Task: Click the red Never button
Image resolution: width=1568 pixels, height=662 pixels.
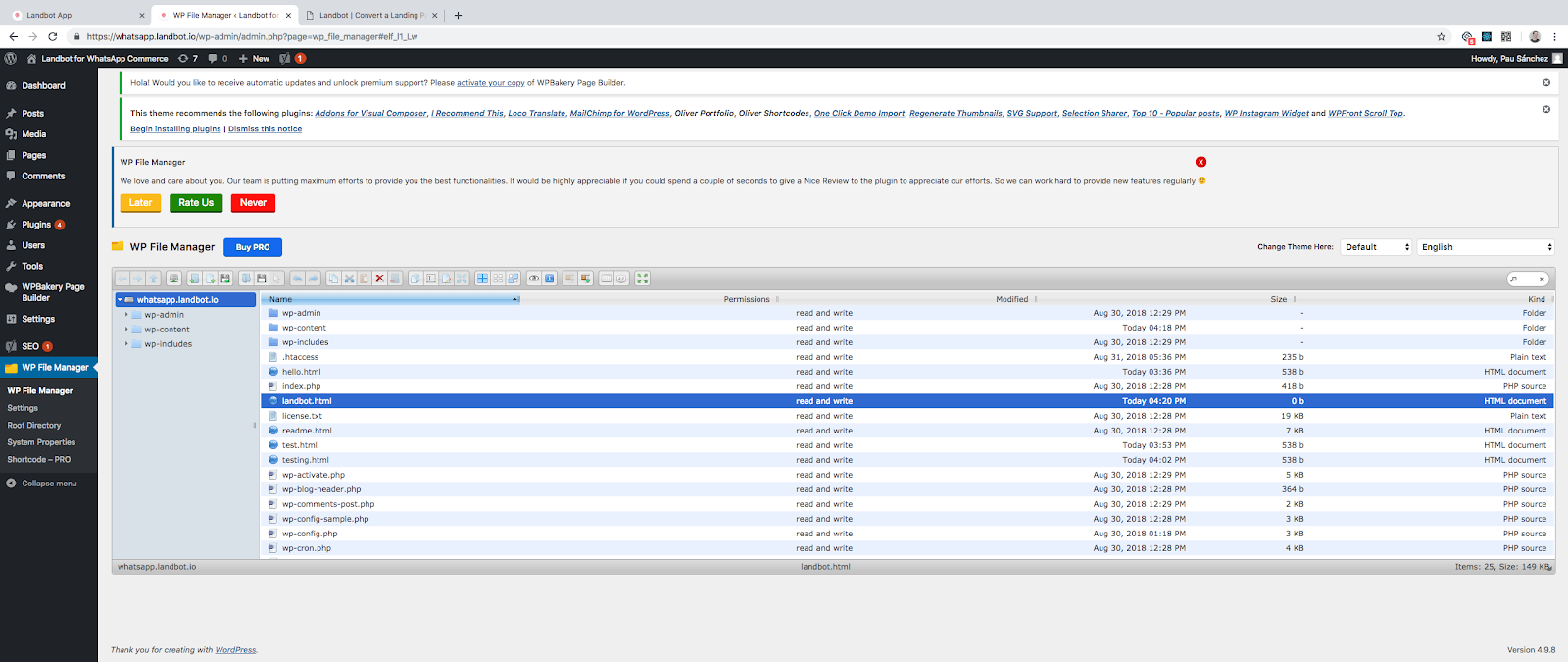Action: (253, 203)
